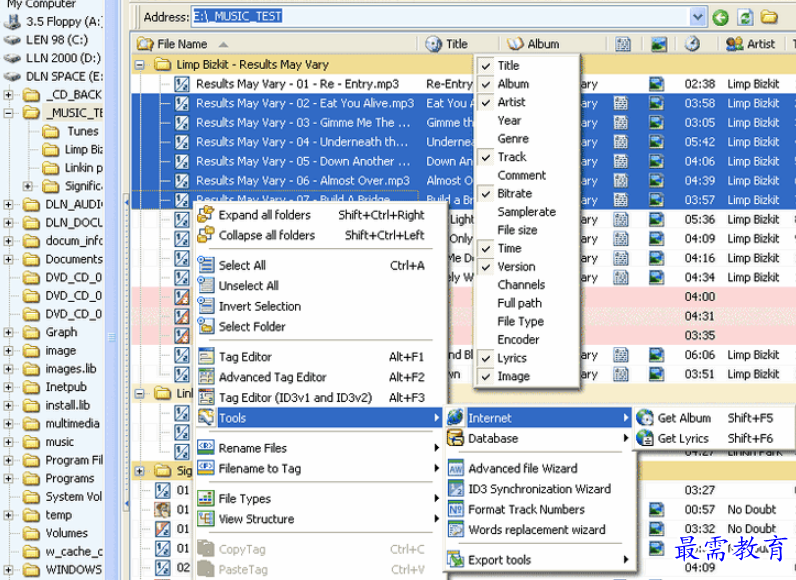Select the Tunes folder in tree
796x580 pixels.
coord(83,131)
